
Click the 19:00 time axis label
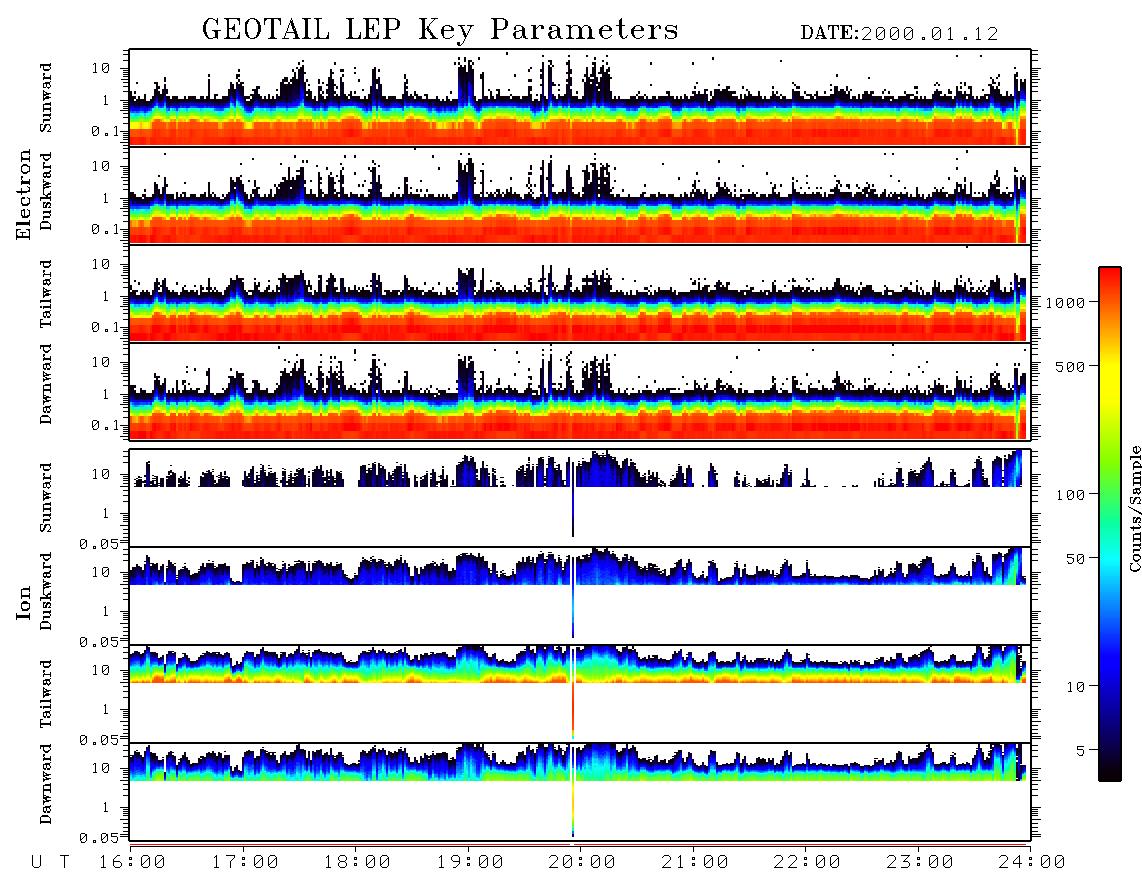(470, 863)
